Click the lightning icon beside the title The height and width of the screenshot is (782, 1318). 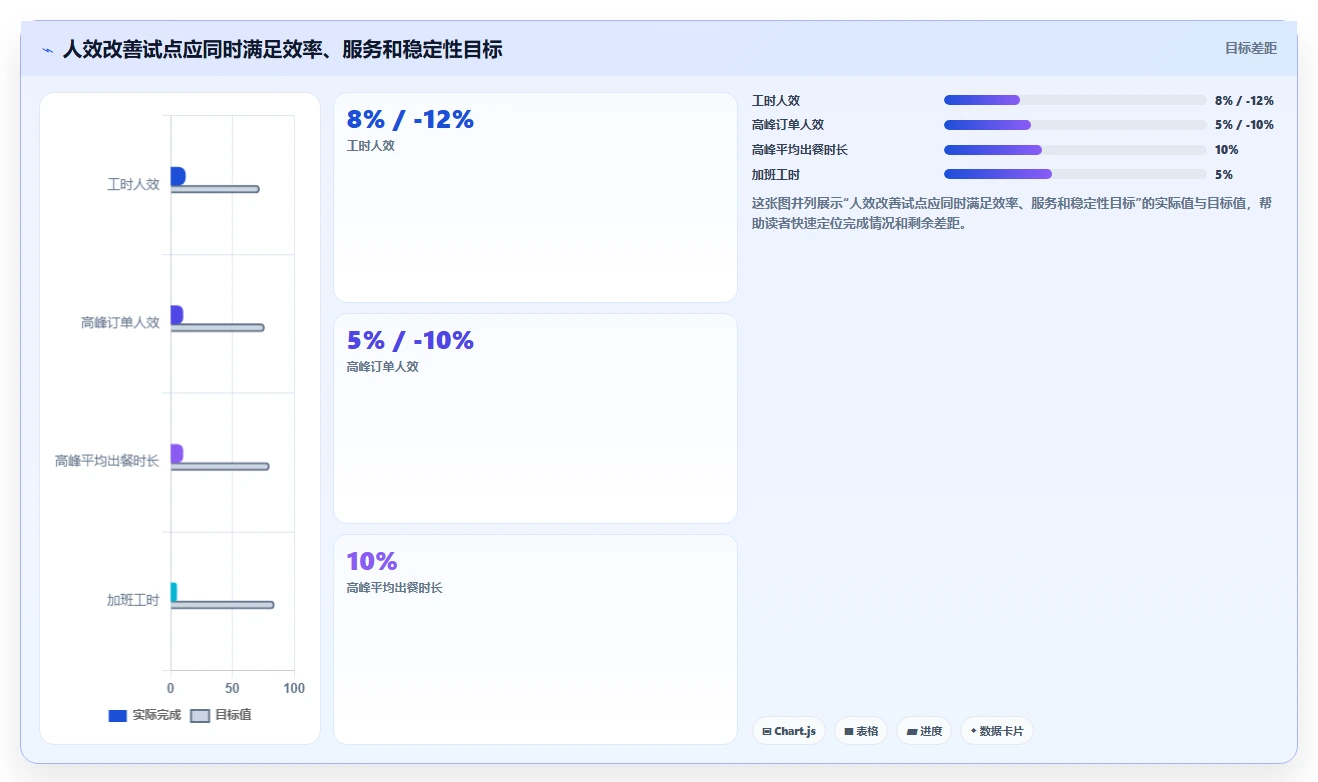click(x=47, y=50)
